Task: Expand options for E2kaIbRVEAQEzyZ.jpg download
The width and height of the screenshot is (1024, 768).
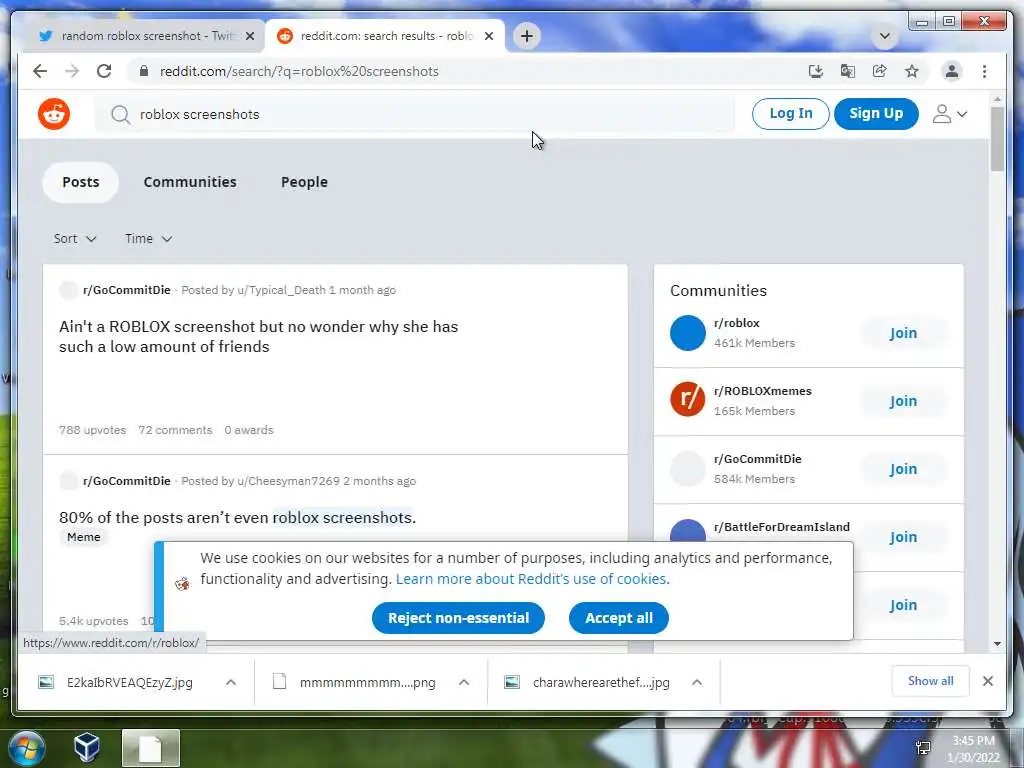Action: pyautogui.click(x=231, y=682)
